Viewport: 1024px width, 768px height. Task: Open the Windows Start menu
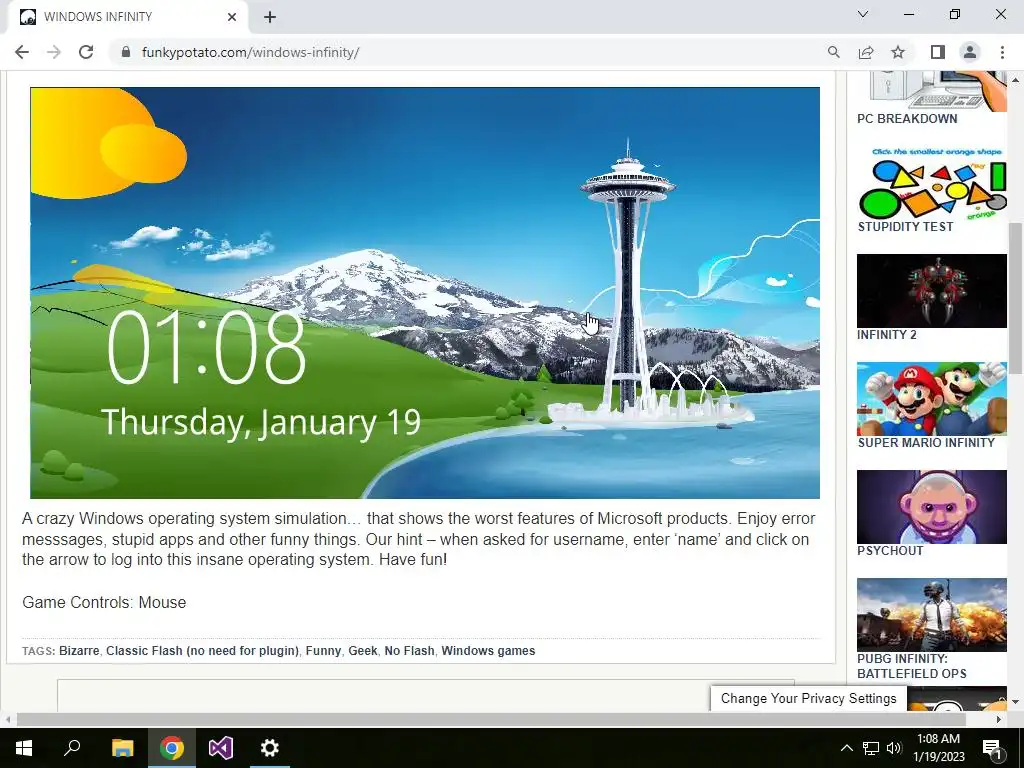pyautogui.click(x=24, y=748)
